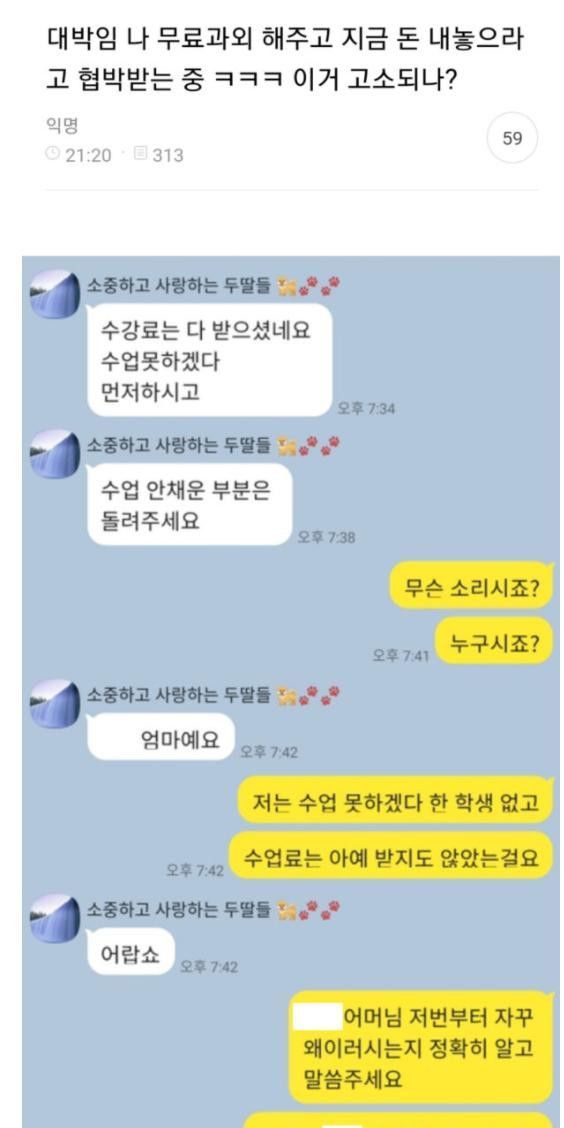Image resolution: width=564 pixels, height=1128 pixels.
Task: Tap sender avatar above 수강료는 다 받으셨네요
Action: click(x=55, y=294)
